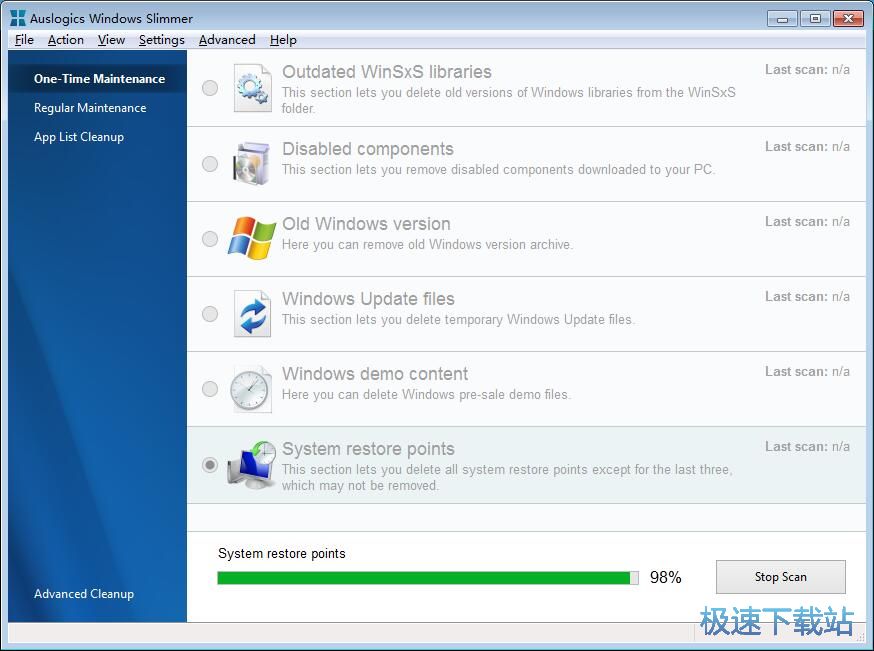Stop the scan with Stop Scan button
Image resolution: width=874 pixels, height=651 pixels.
click(x=780, y=577)
